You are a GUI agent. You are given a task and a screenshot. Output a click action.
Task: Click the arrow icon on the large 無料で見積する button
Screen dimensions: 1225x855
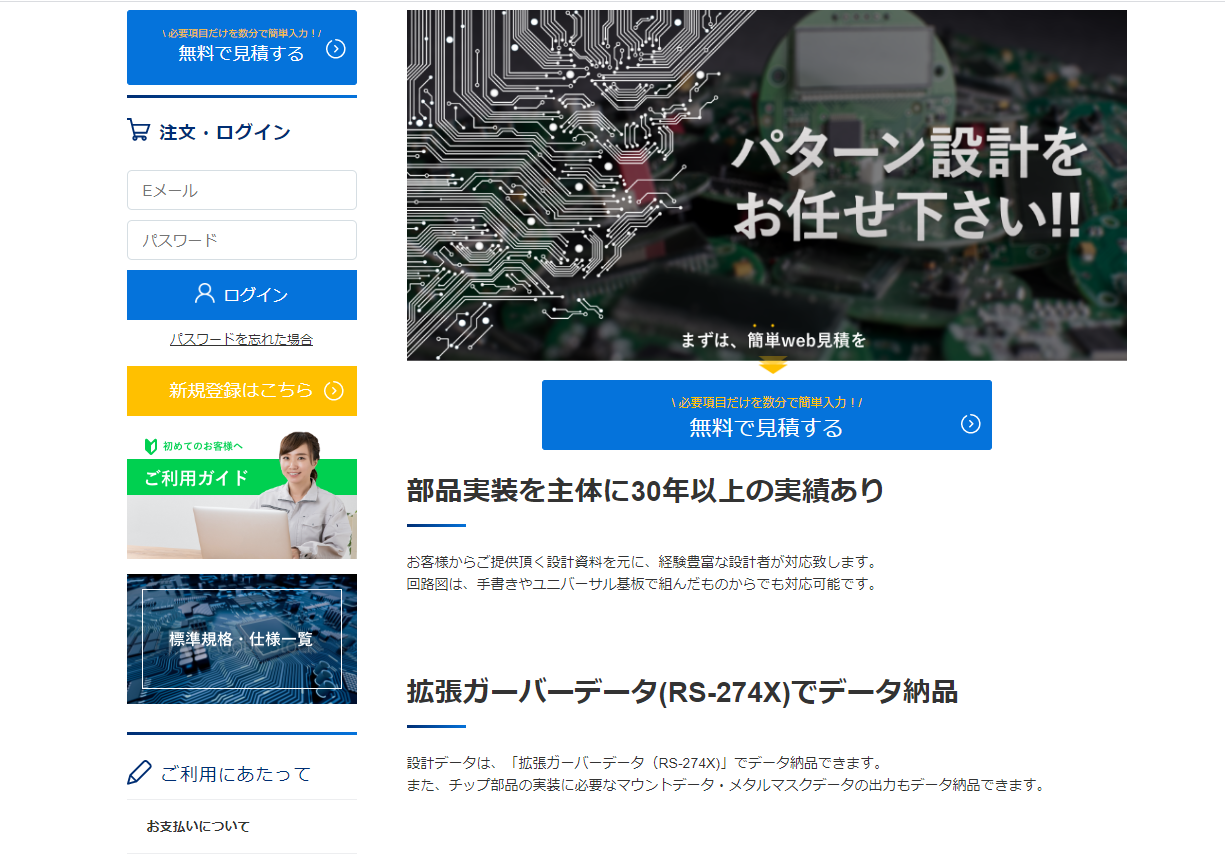coord(969,424)
